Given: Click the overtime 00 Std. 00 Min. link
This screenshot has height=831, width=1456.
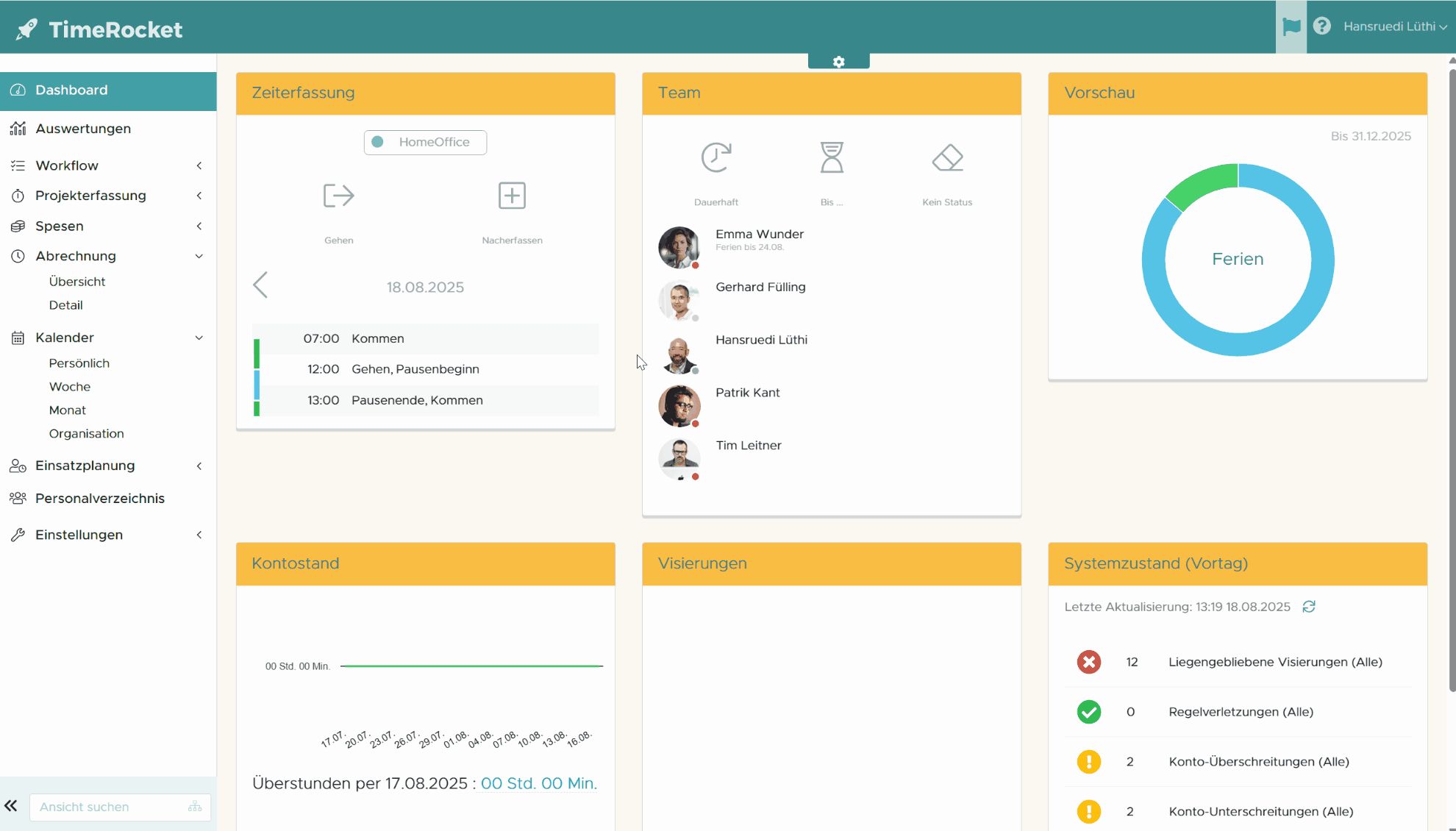Looking at the screenshot, I should 538,784.
